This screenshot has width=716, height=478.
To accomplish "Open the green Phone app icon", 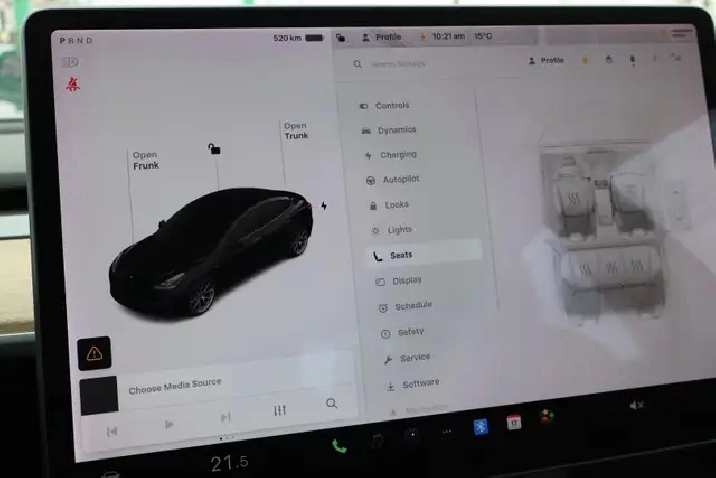I will (x=339, y=446).
